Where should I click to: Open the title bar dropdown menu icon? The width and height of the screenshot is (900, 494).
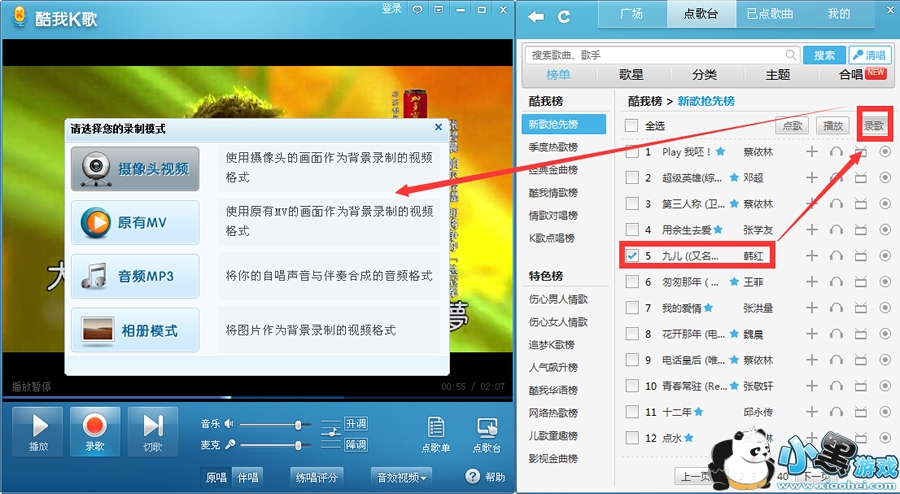(x=439, y=9)
